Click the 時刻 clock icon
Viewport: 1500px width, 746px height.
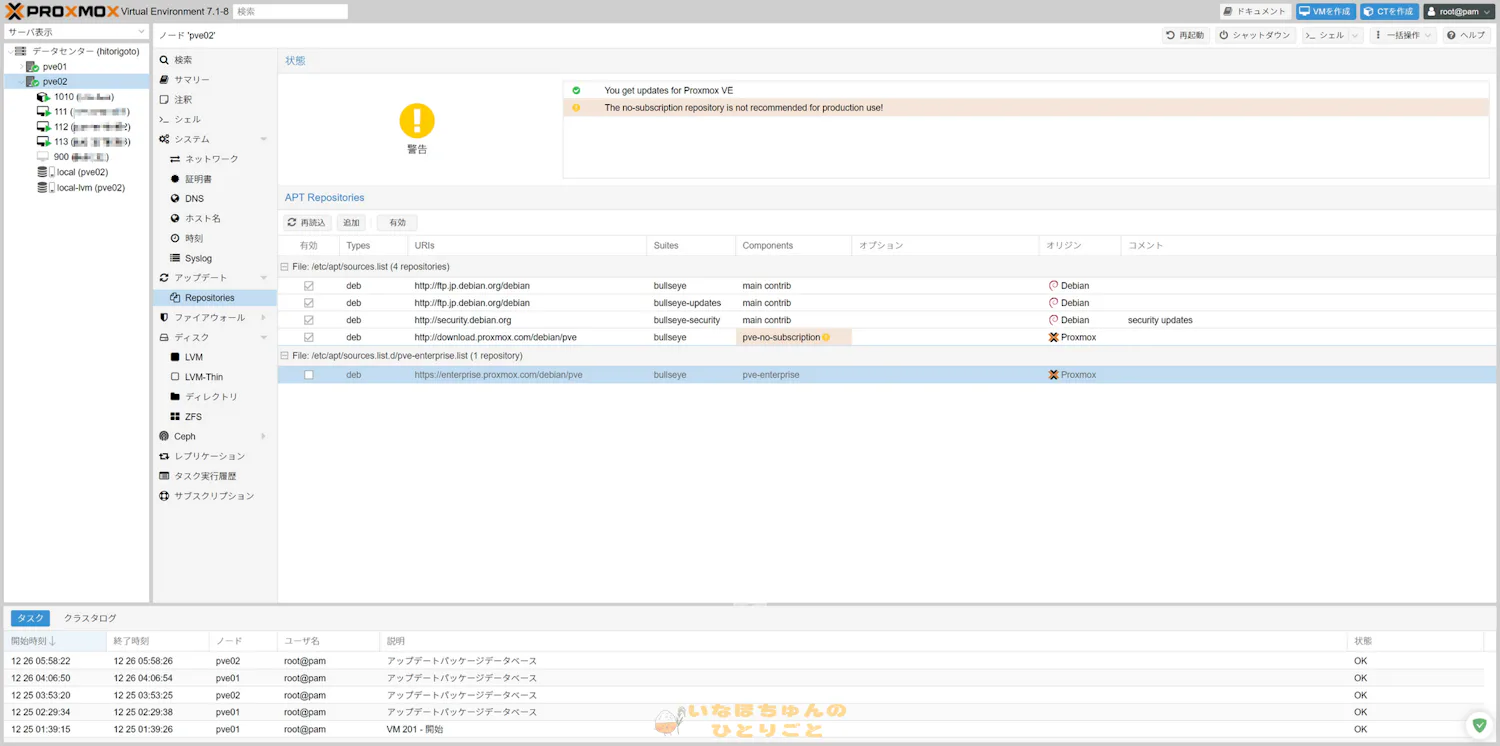[x=175, y=238]
